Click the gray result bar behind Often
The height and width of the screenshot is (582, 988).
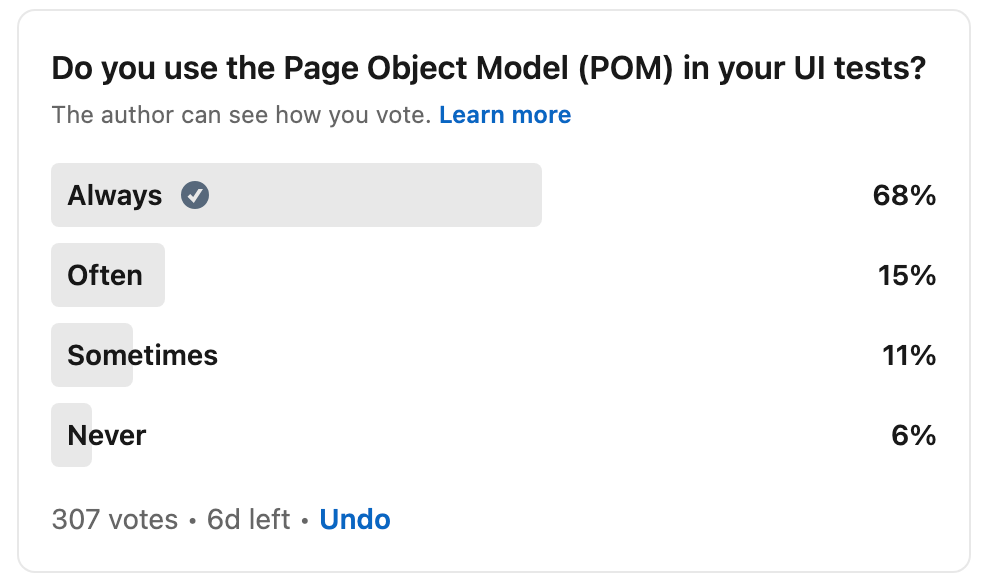[x=154, y=275]
